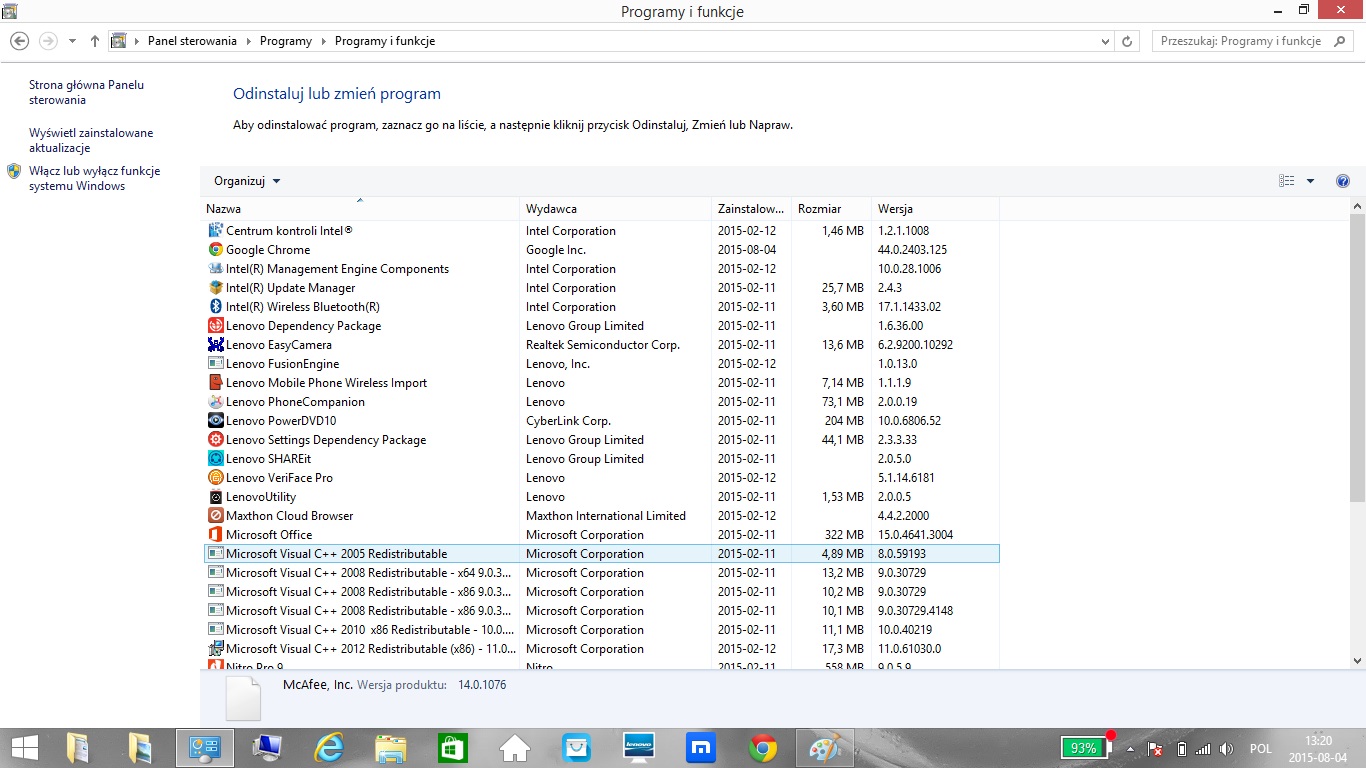
Task: Open the help question mark icon
Action: (x=1343, y=181)
